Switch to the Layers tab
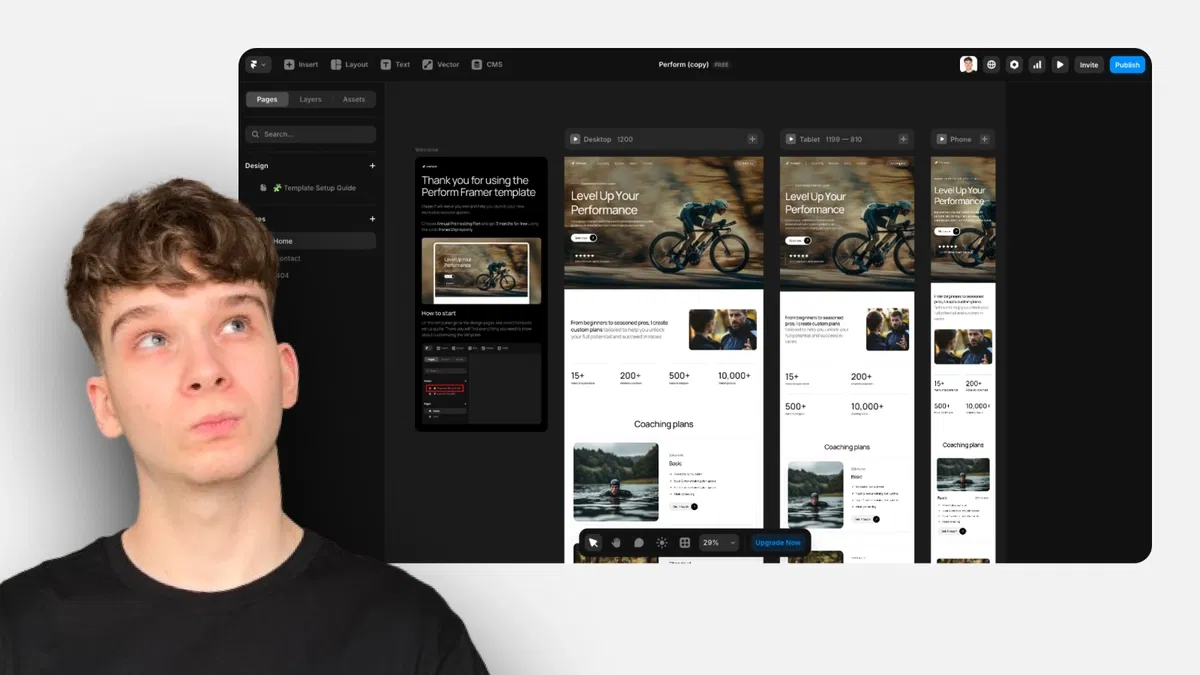The height and width of the screenshot is (675, 1200). [x=310, y=99]
